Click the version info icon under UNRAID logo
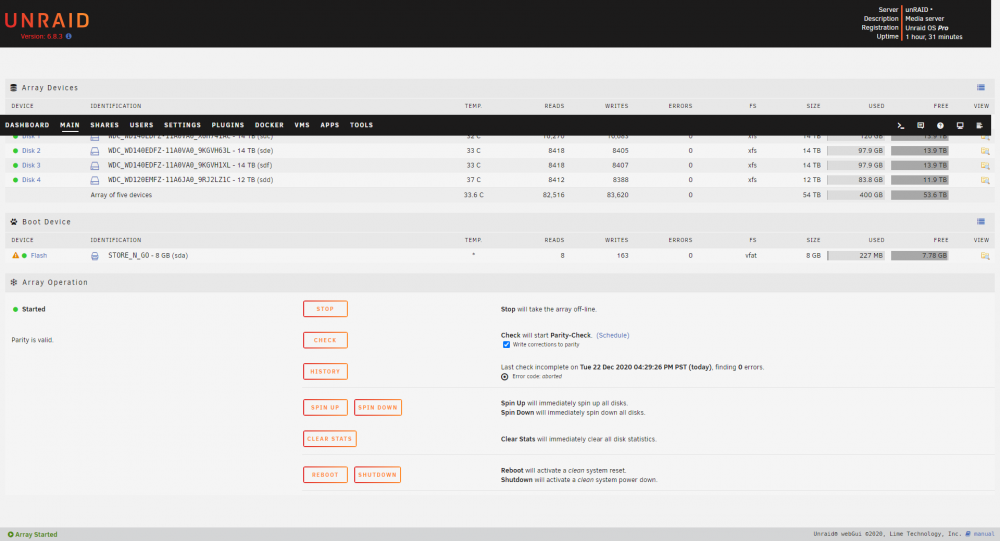This screenshot has height=541, width=1000. coord(68,36)
